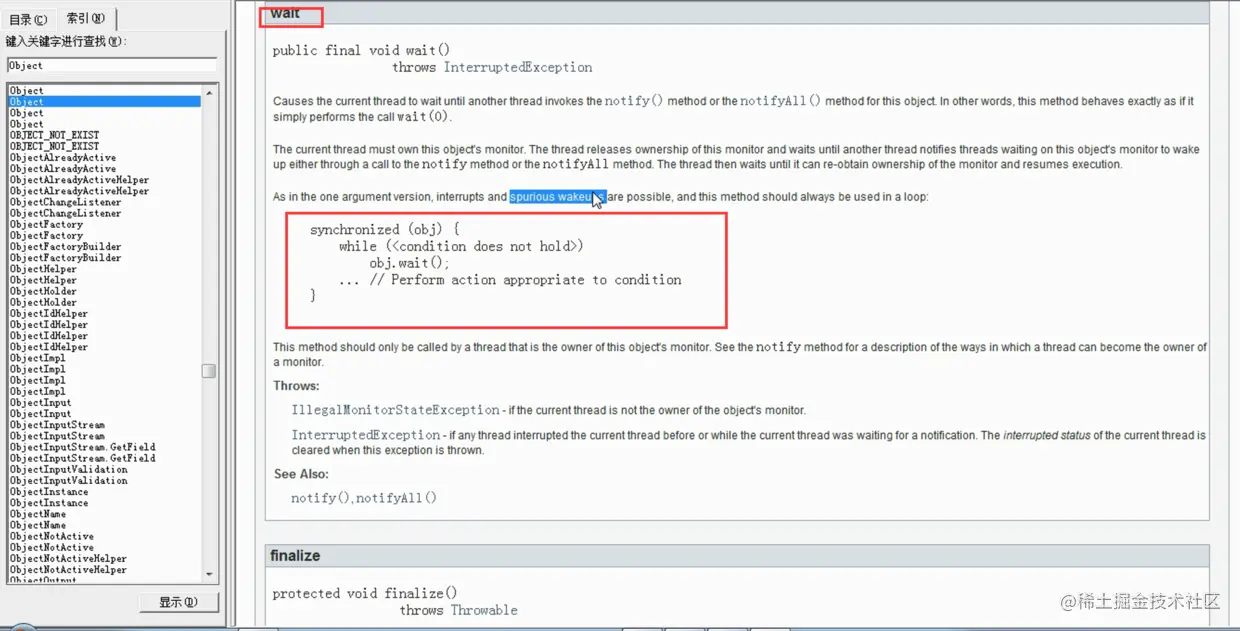Click the "obj.wait();" code line
Viewport: 1240px width, 631px height.
click(x=409, y=263)
